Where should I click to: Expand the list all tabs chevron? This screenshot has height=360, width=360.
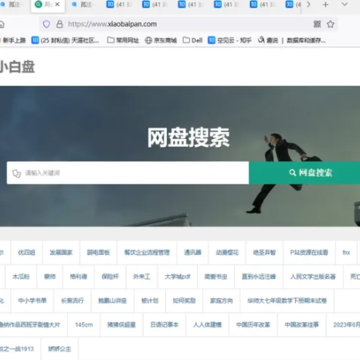(x=345, y=5)
